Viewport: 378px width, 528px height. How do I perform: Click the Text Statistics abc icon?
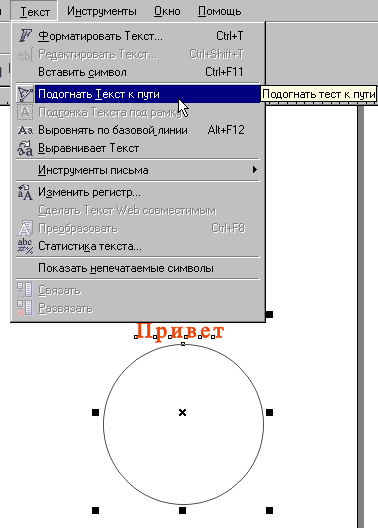(x=25, y=246)
